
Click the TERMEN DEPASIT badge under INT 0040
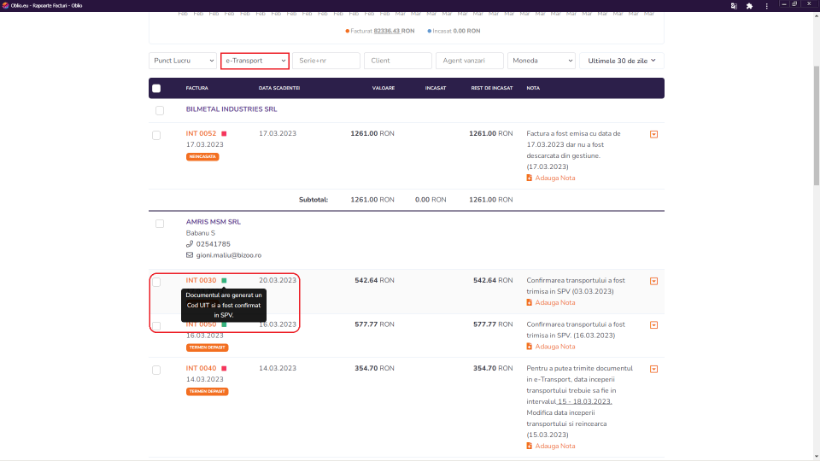[x=207, y=391]
